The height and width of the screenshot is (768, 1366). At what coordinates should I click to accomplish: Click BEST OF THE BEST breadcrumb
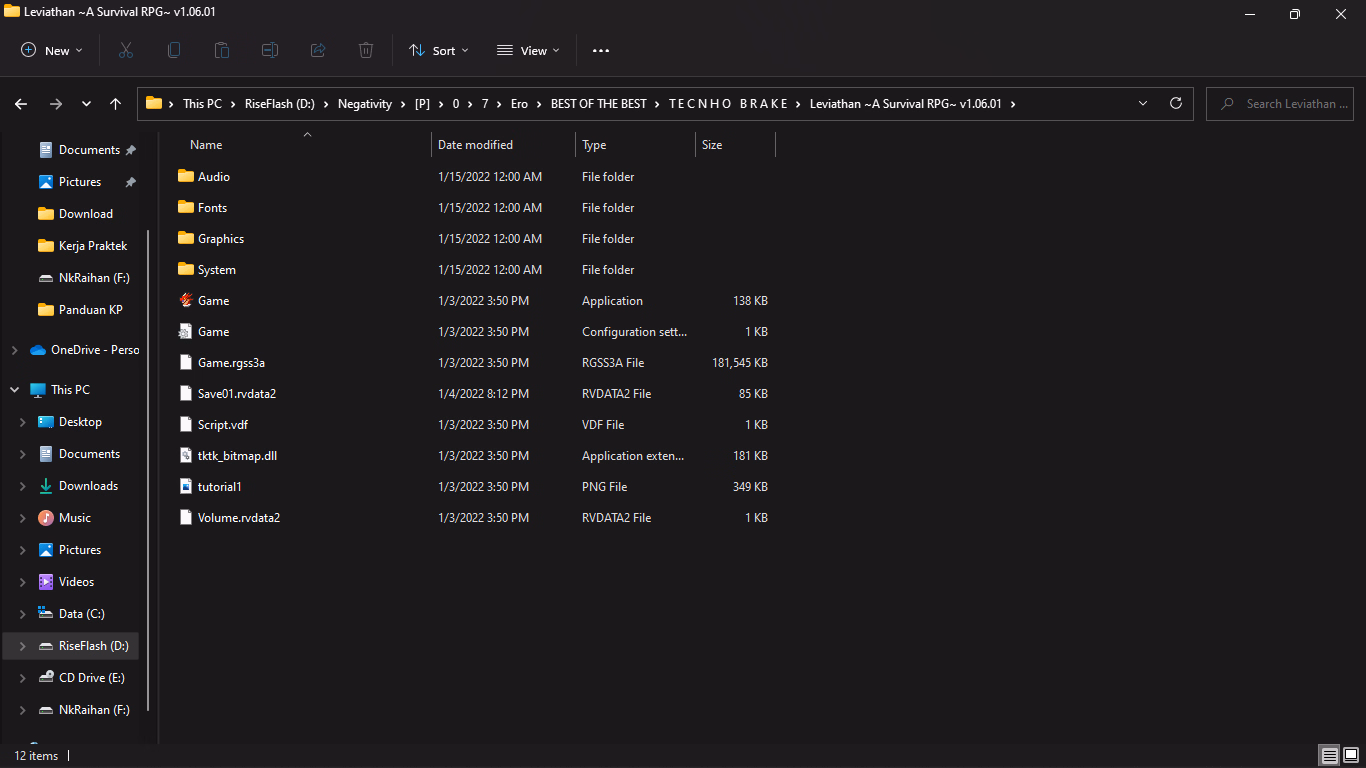coord(598,104)
